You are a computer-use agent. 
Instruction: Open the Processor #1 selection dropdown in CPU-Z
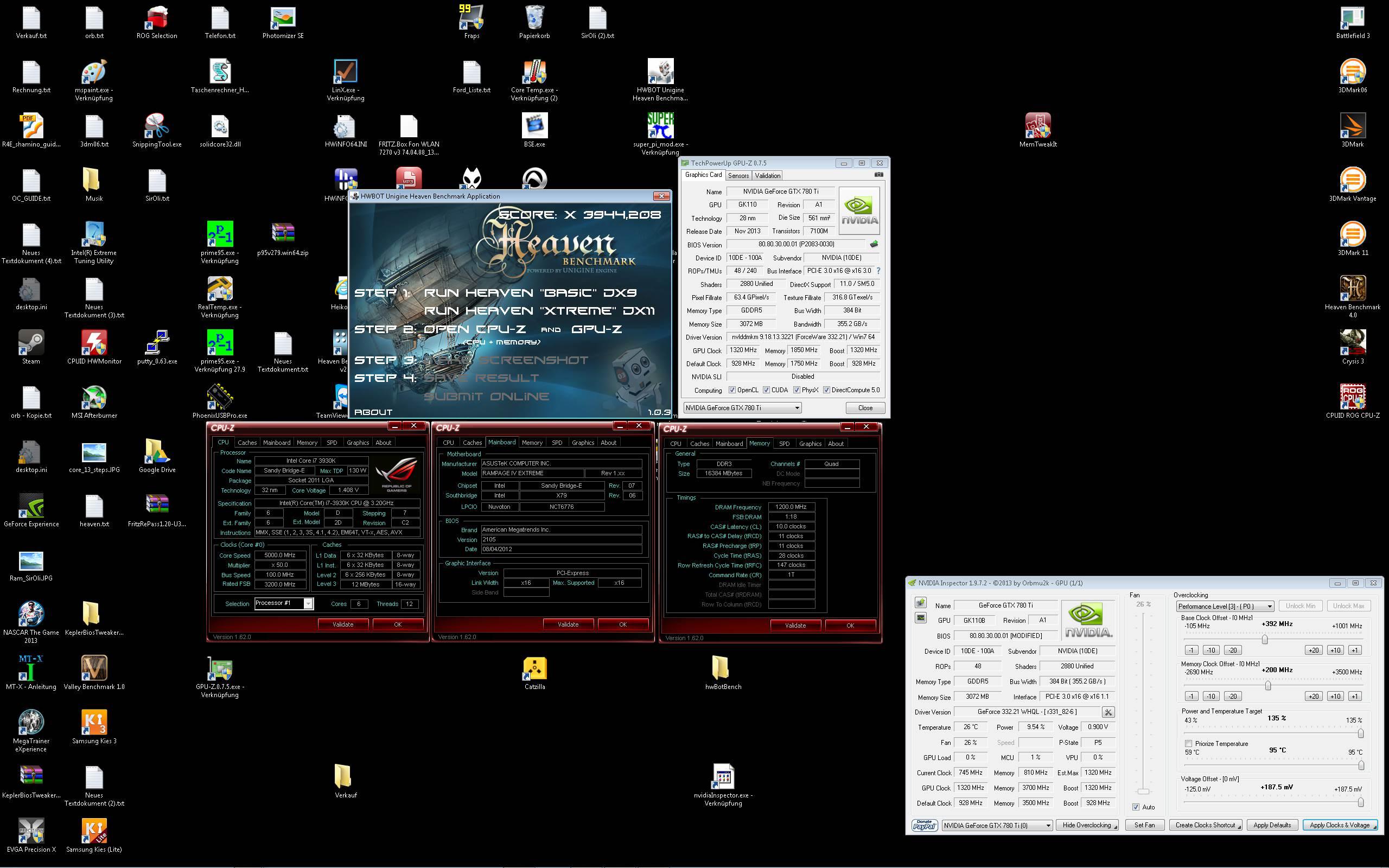284,603
